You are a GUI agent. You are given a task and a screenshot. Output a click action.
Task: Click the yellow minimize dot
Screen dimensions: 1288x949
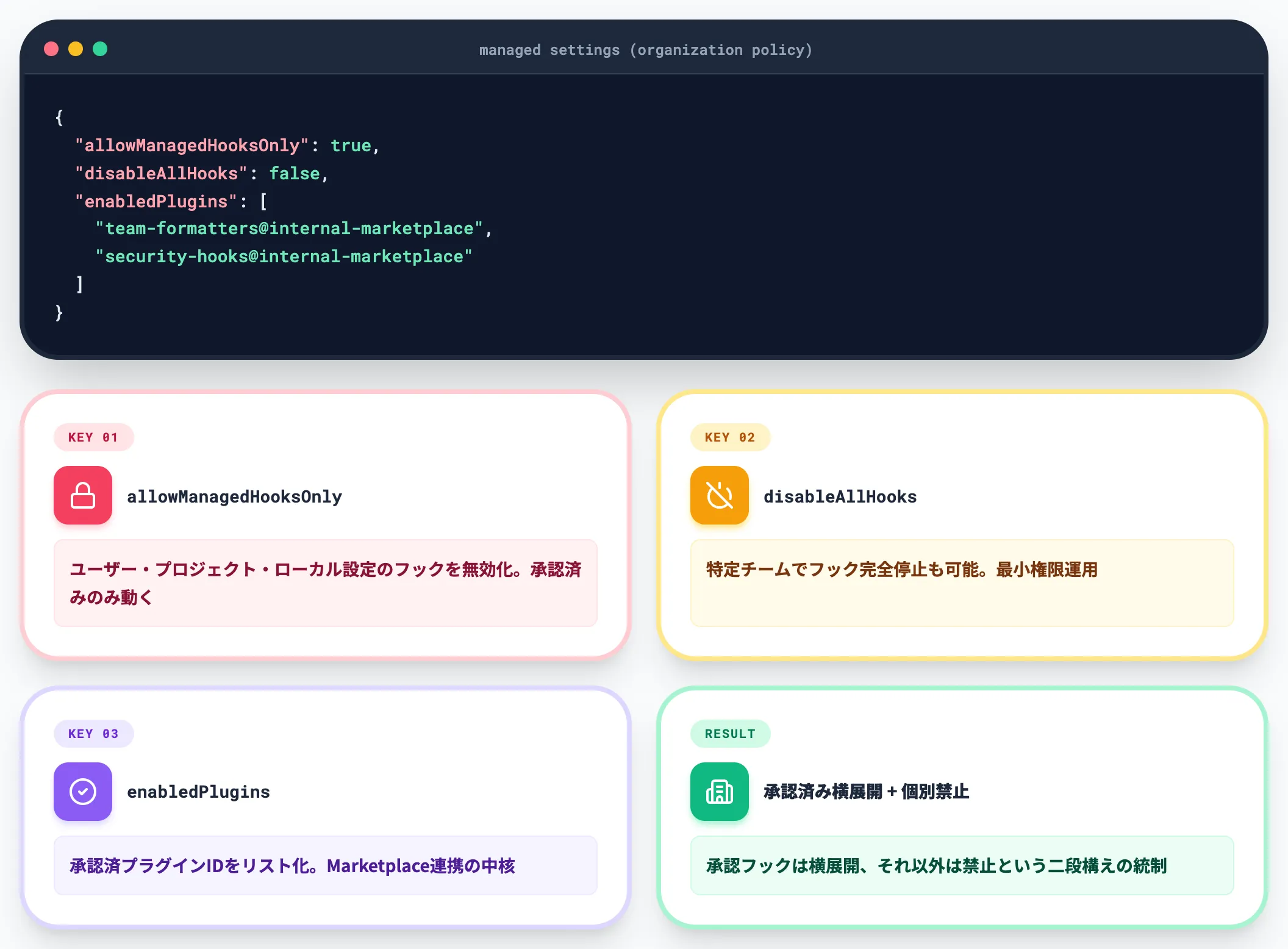(76, 49)
